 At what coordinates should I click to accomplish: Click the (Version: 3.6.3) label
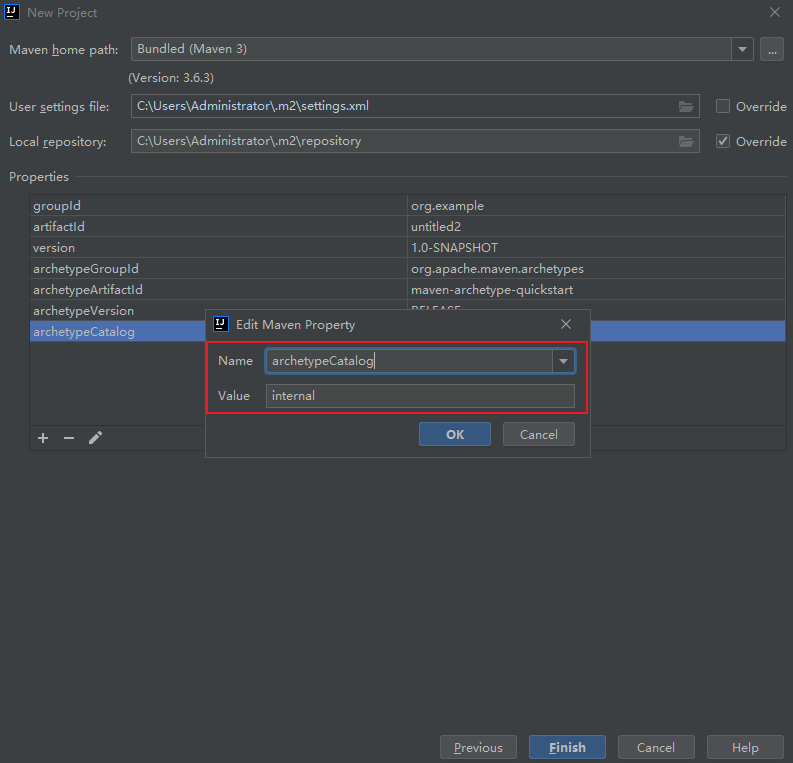point(171,78)
